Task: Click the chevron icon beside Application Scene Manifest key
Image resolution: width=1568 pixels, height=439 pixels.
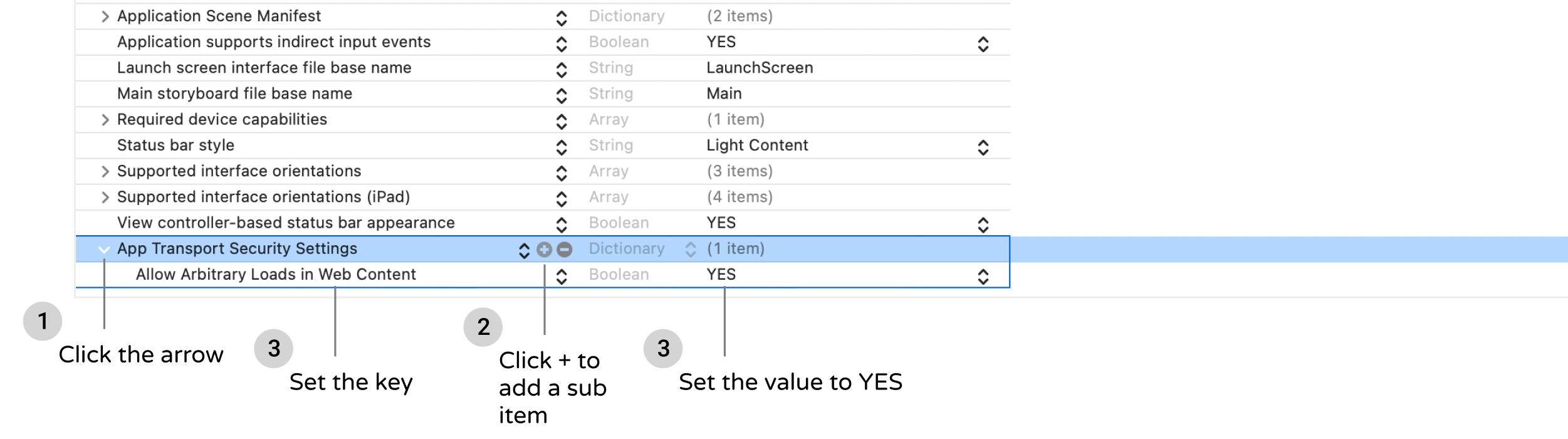Action: point(561,16)
